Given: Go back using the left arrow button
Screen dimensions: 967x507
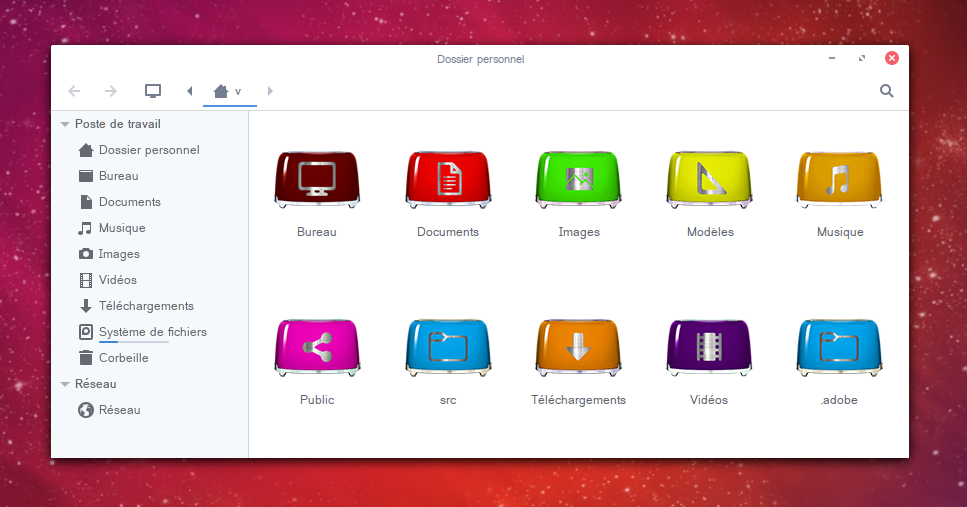Looking at the screenshot, I should coord(74,91).
